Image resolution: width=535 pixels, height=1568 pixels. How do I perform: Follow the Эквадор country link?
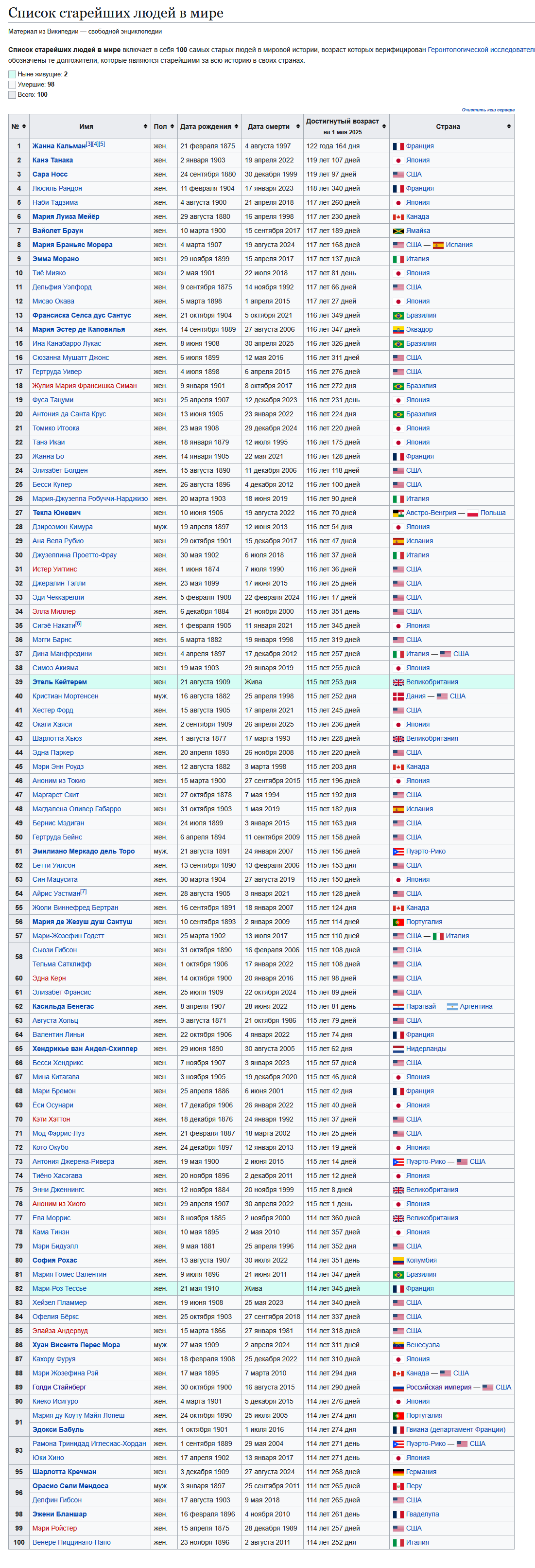419,330
